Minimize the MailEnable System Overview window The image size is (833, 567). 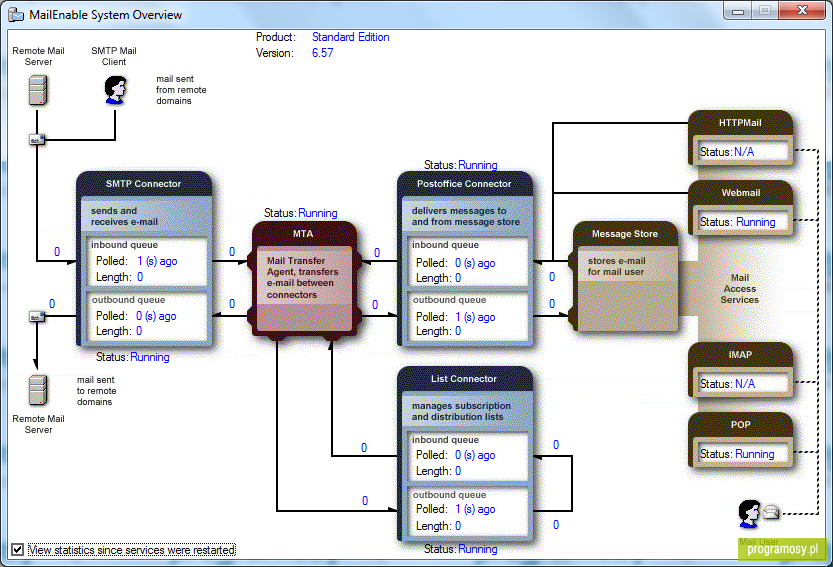point(738,11)
